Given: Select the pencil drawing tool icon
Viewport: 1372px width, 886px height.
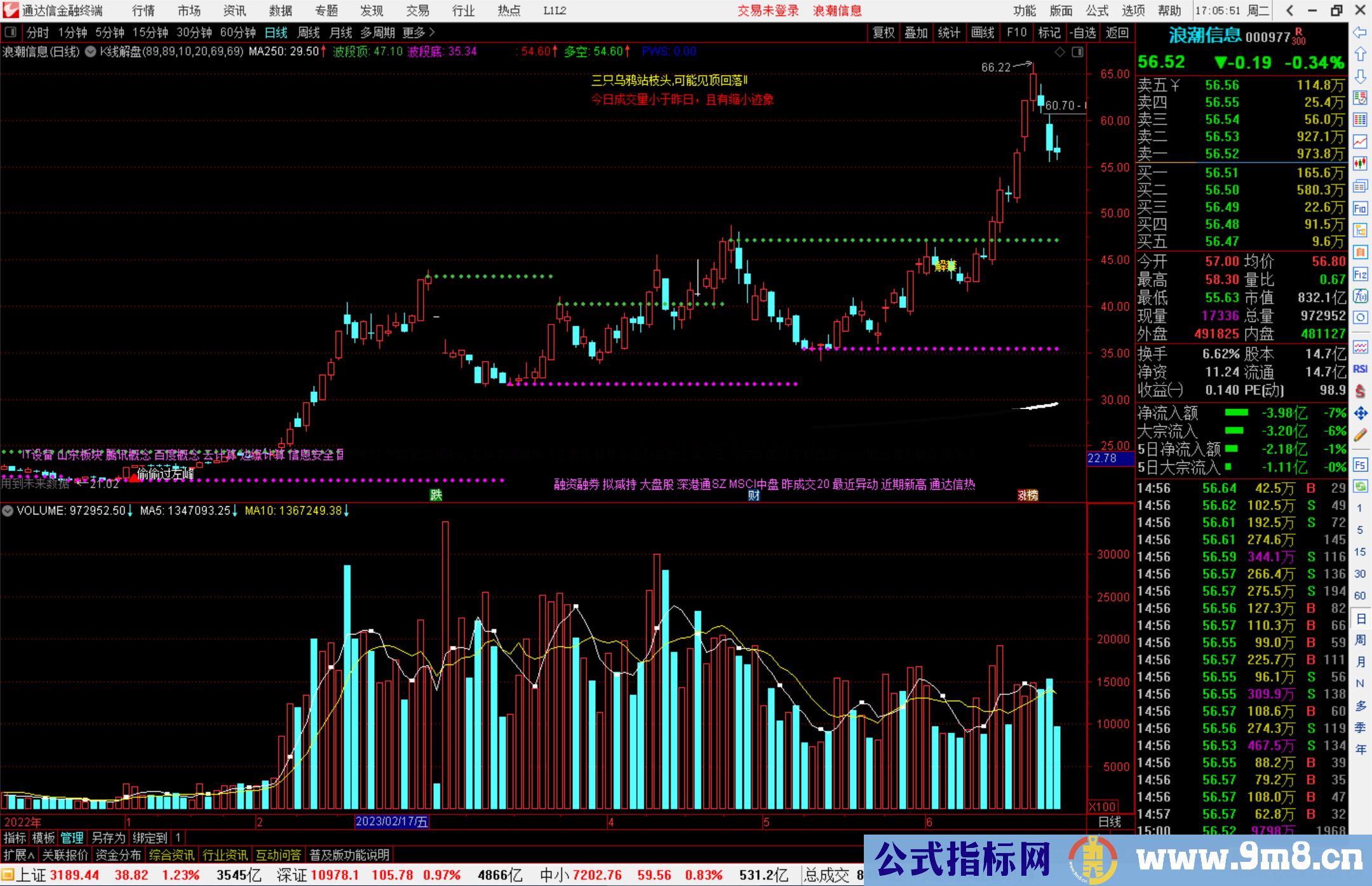Looking at the screenshot, I should click(x=1360, y=435).
